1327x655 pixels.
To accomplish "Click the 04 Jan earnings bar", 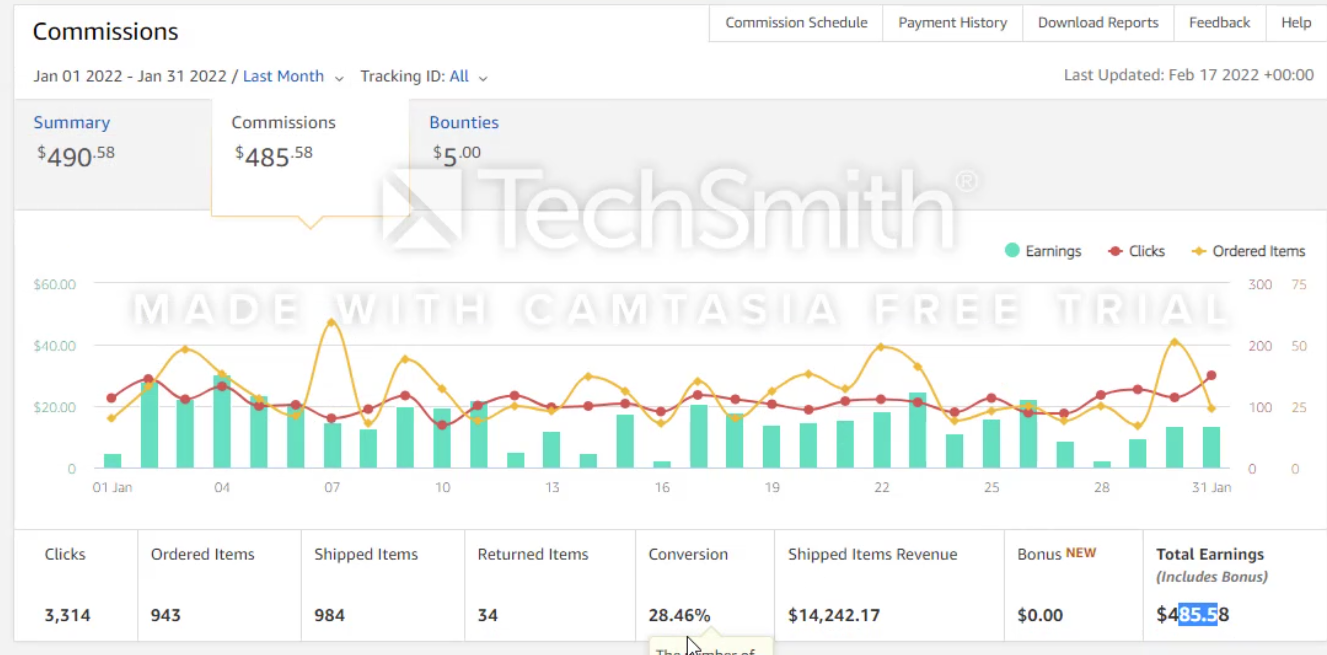I will [222, 422].
